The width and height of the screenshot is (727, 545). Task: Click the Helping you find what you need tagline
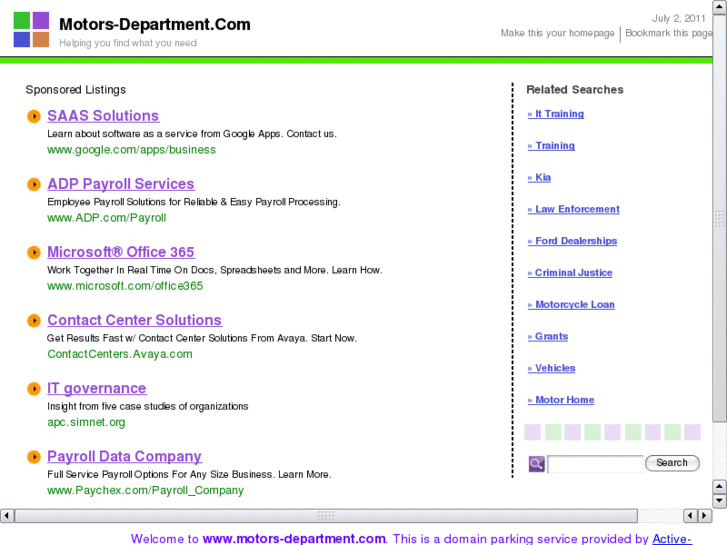pyautogui.click(x=128, y=43)
